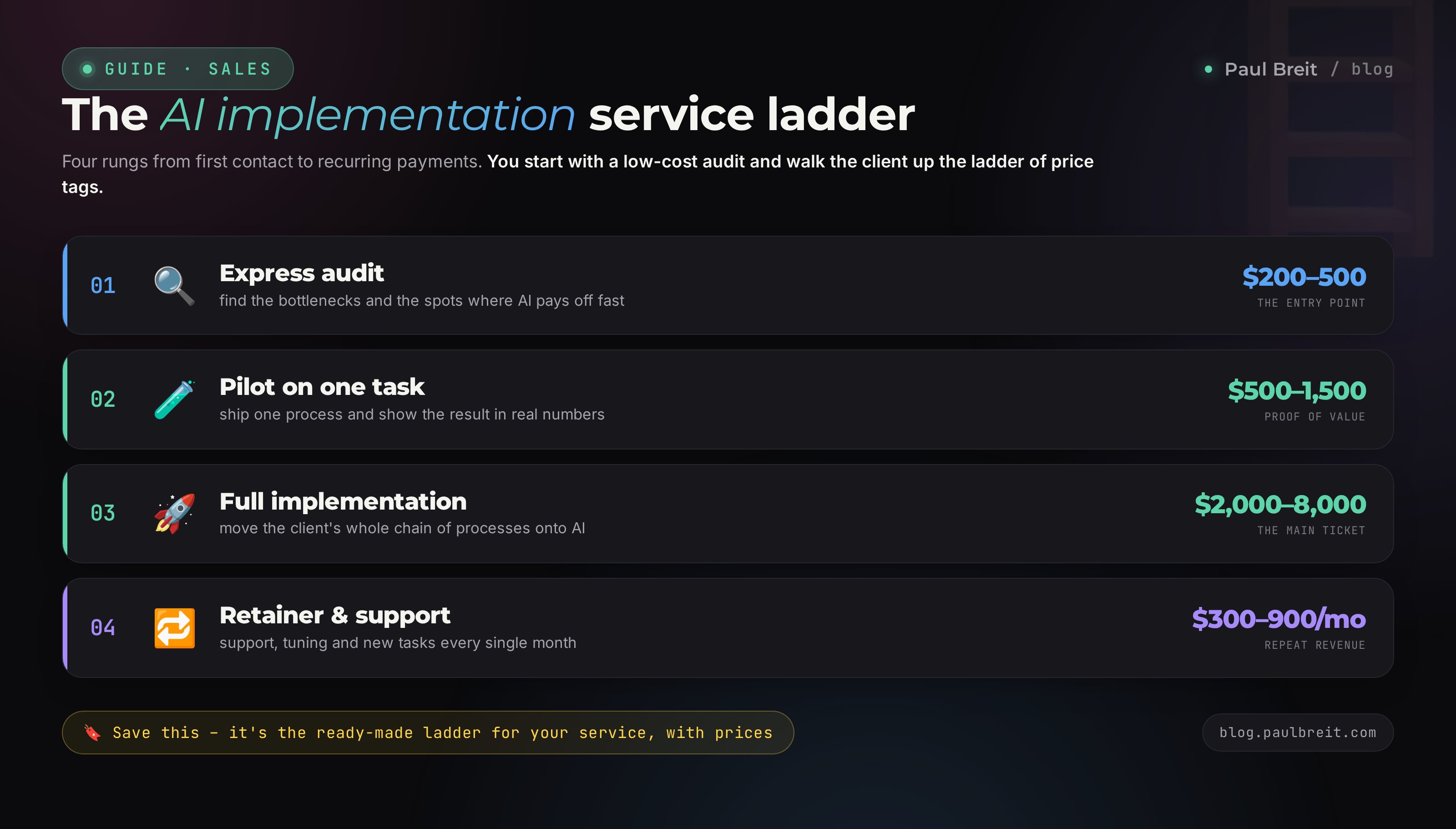Click step number 03
Image resolution: width=1456 pixels, height=829 pixels.
point(103,514)
